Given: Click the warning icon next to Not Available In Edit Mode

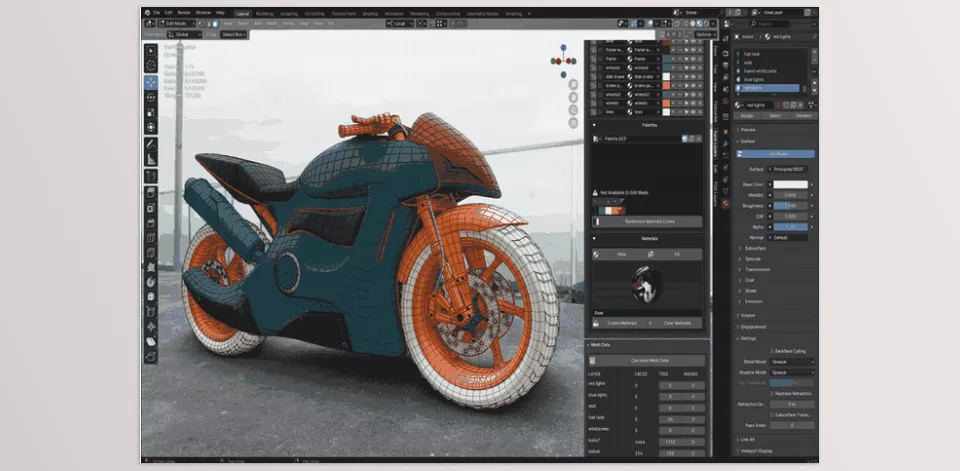Looking at the screenshot, I should (x=594, y=192).
